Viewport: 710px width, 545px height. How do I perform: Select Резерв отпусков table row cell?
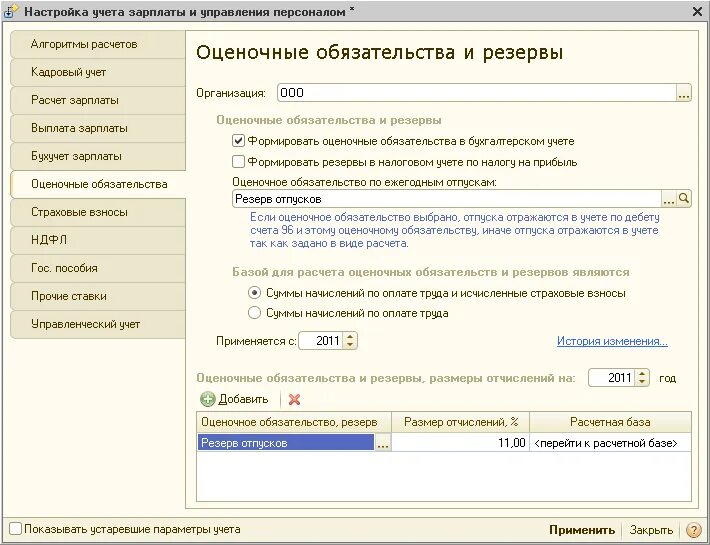tap(286, 443)
